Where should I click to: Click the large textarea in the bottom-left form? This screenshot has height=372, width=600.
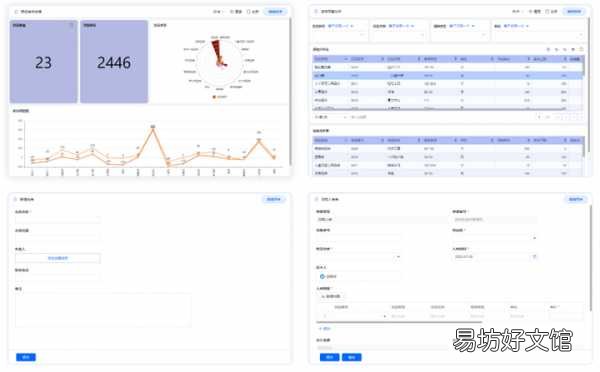[103, 310]
